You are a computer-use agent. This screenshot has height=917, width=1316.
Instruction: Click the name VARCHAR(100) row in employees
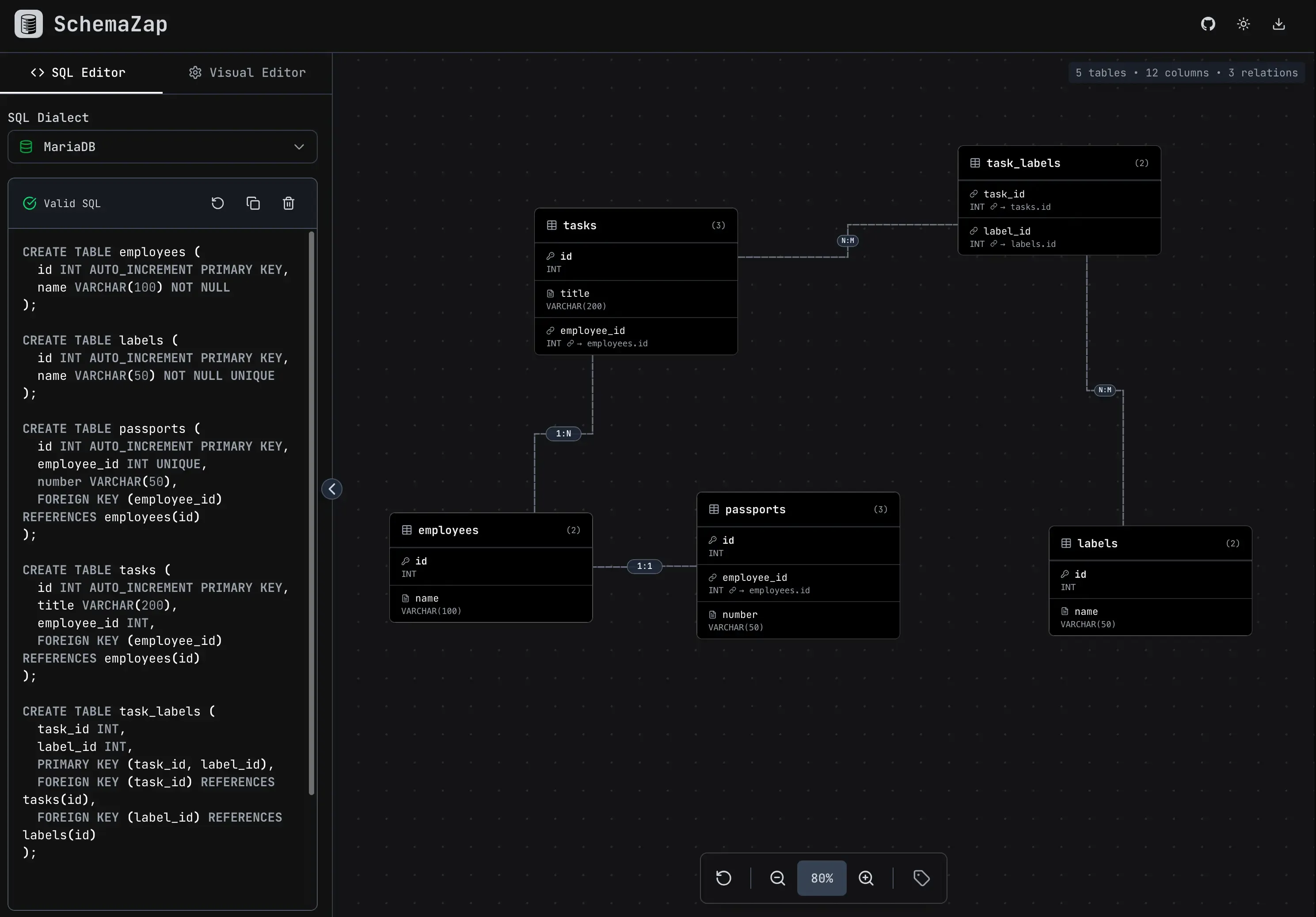491,604
